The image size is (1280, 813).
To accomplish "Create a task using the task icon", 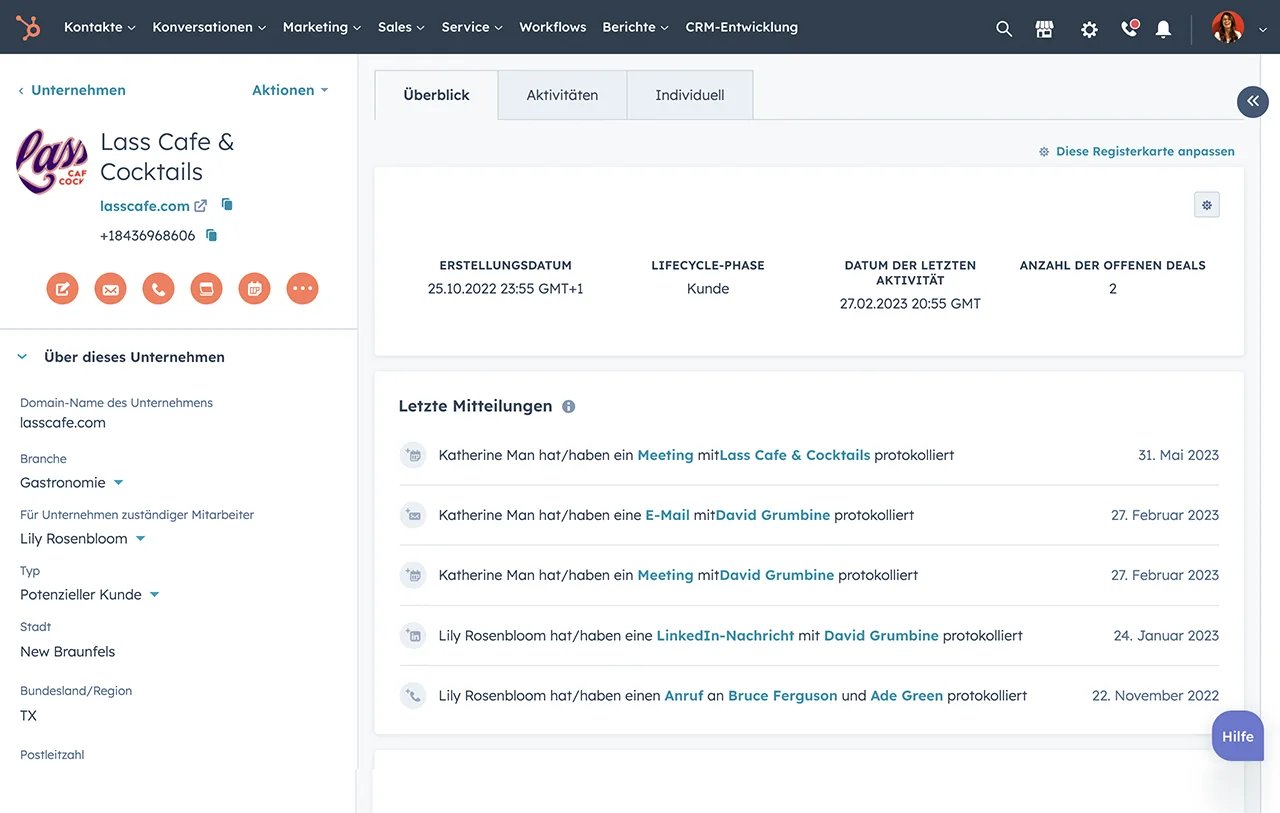I will pyautogui.click(x=206, y=288).
